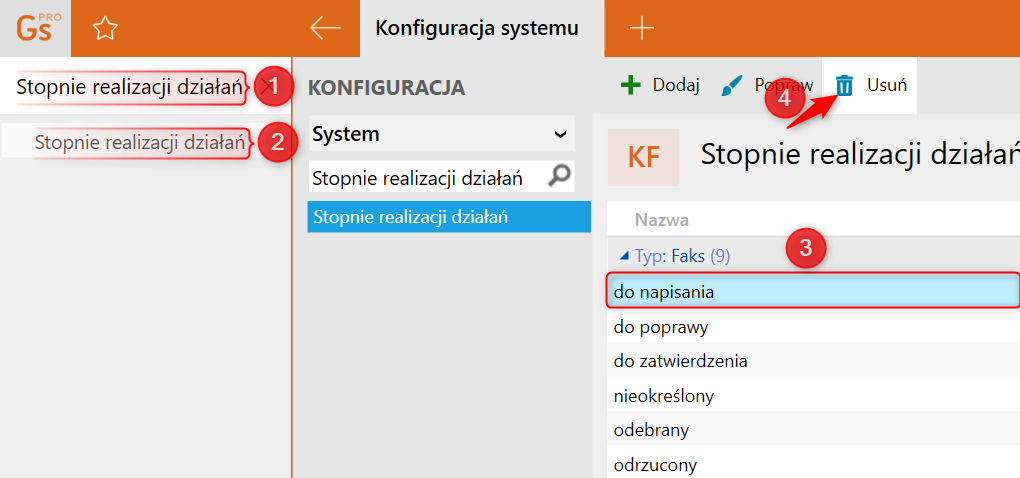Open a new tab with plus icon
Screen dimensions: 1020x478
tap(641, 28)
